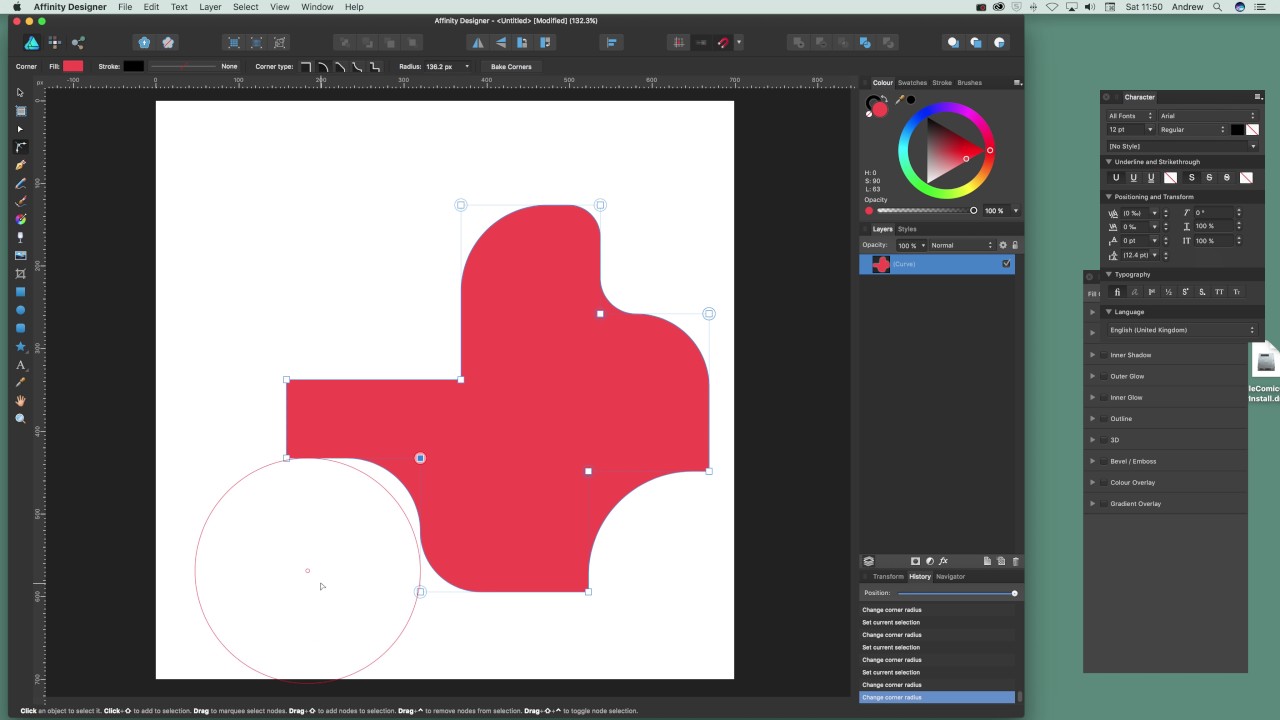Click the red Fill colour swatch
Screen dimensions: 1280x720
(x=73, y=66)
